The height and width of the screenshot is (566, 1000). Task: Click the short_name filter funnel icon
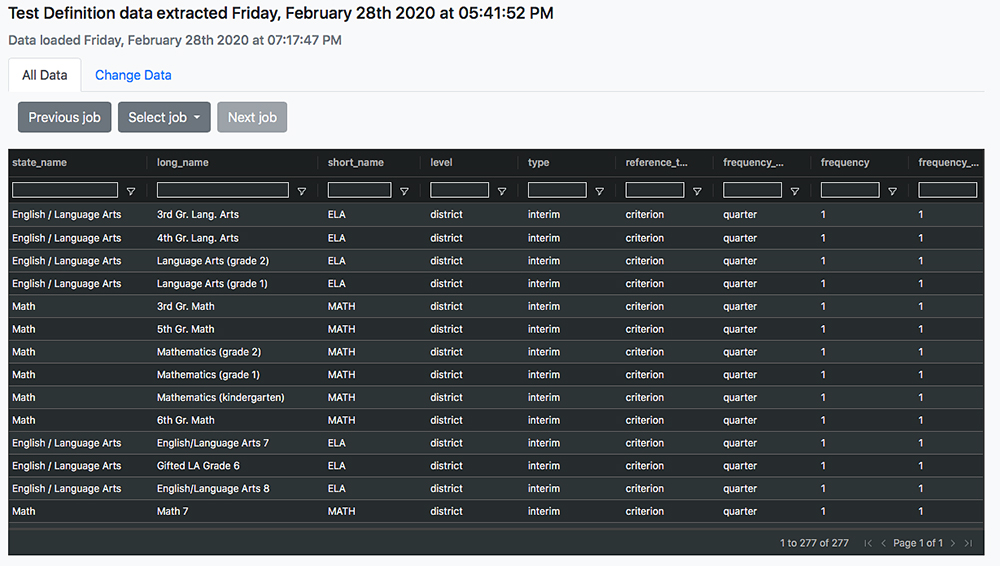404,191
